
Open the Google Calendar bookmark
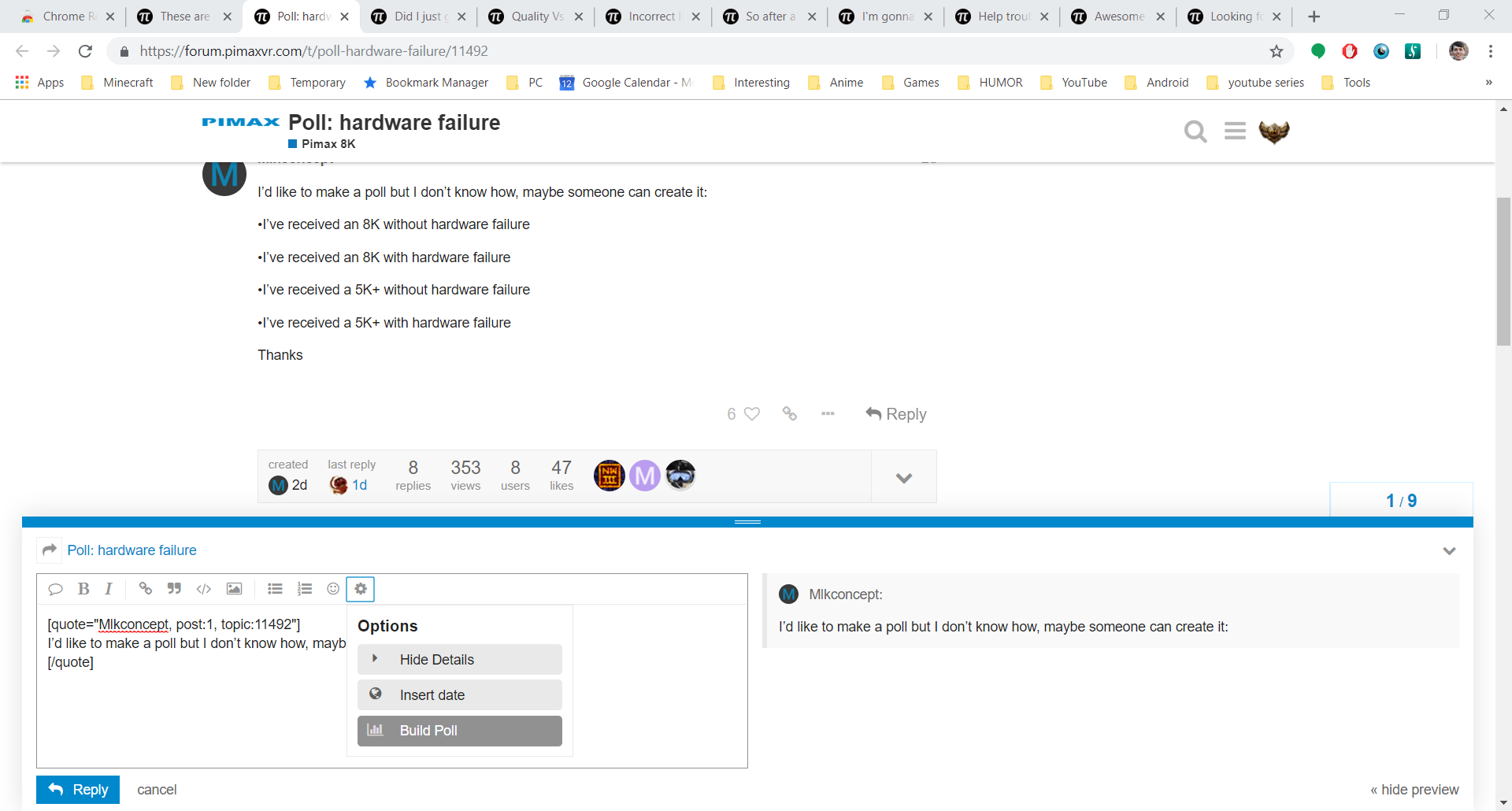tap(626, 83)
